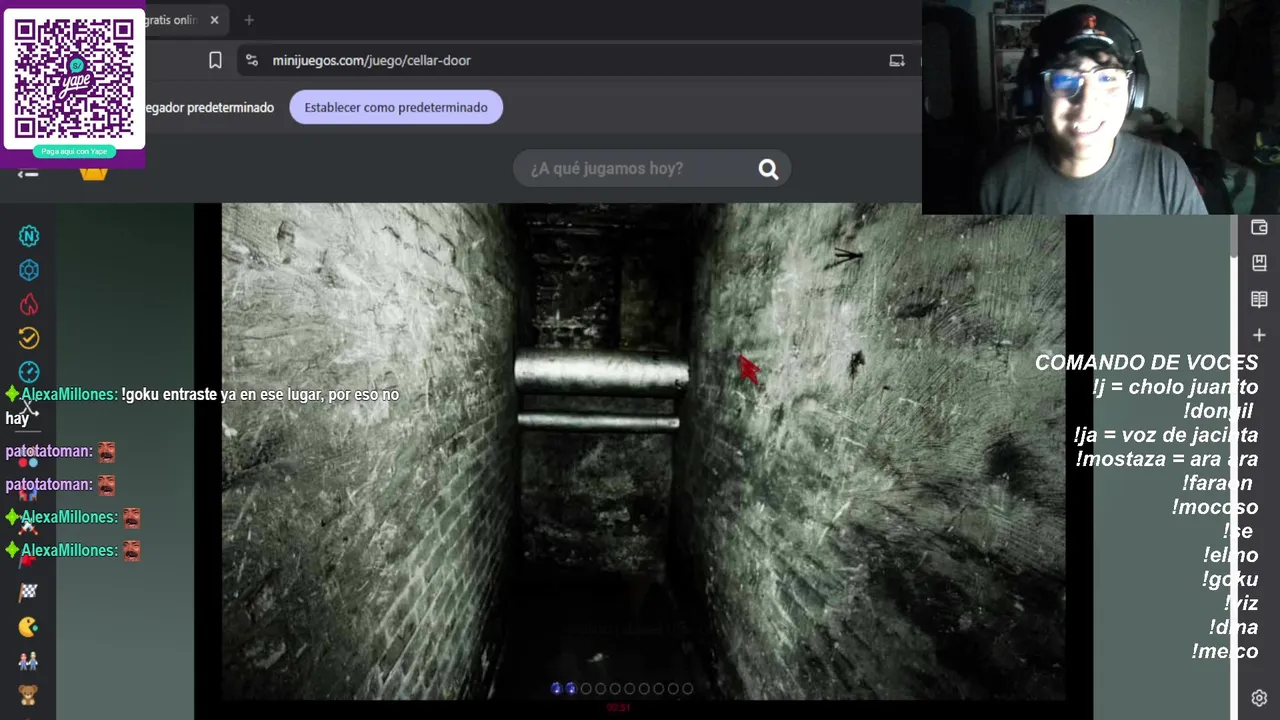Click the 'gratis onlin' browser tab title
The height and width of the screenshot is (720, 1280).
click(x=171, y=20)
